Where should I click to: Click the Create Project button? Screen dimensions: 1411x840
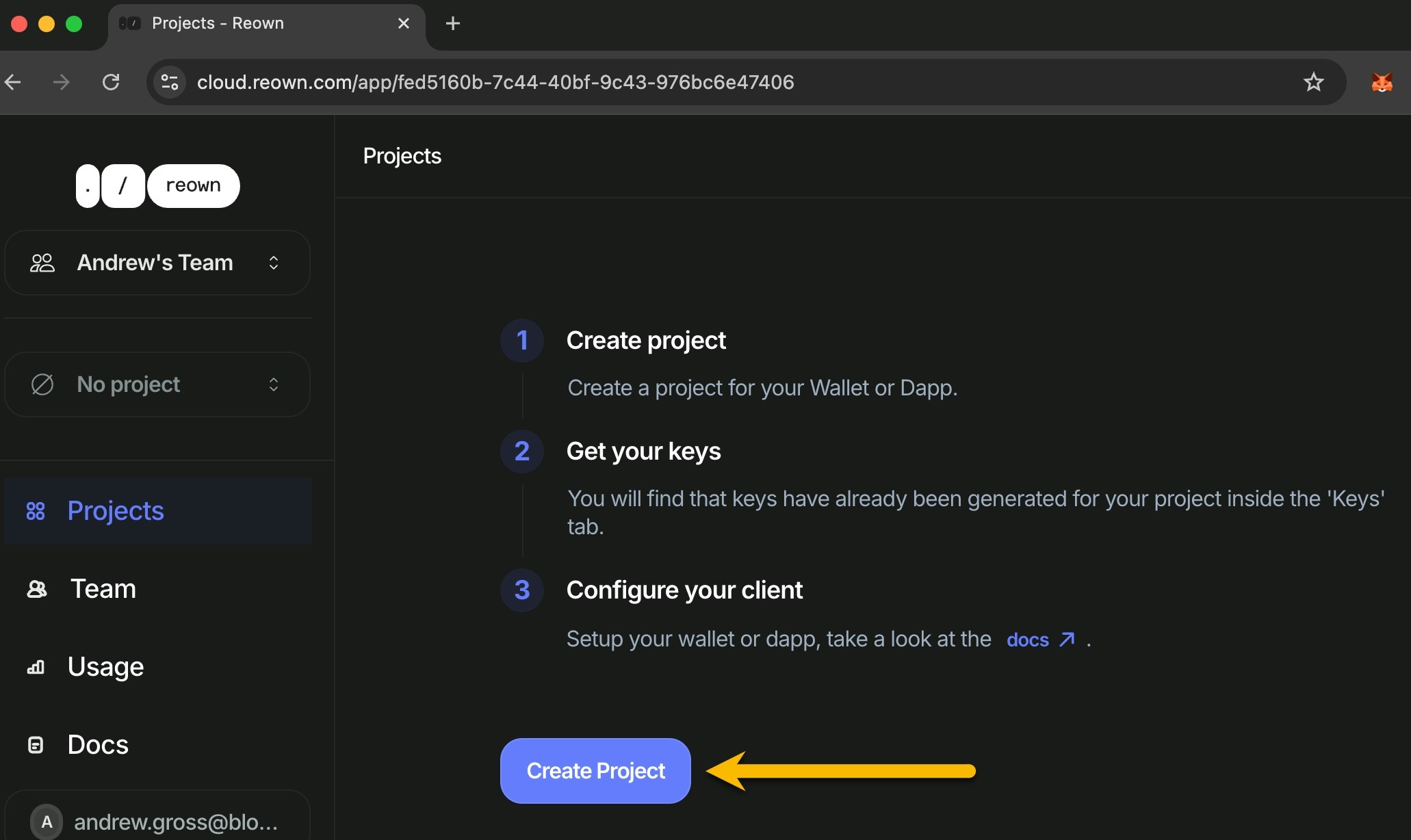[x=595, y=771]
